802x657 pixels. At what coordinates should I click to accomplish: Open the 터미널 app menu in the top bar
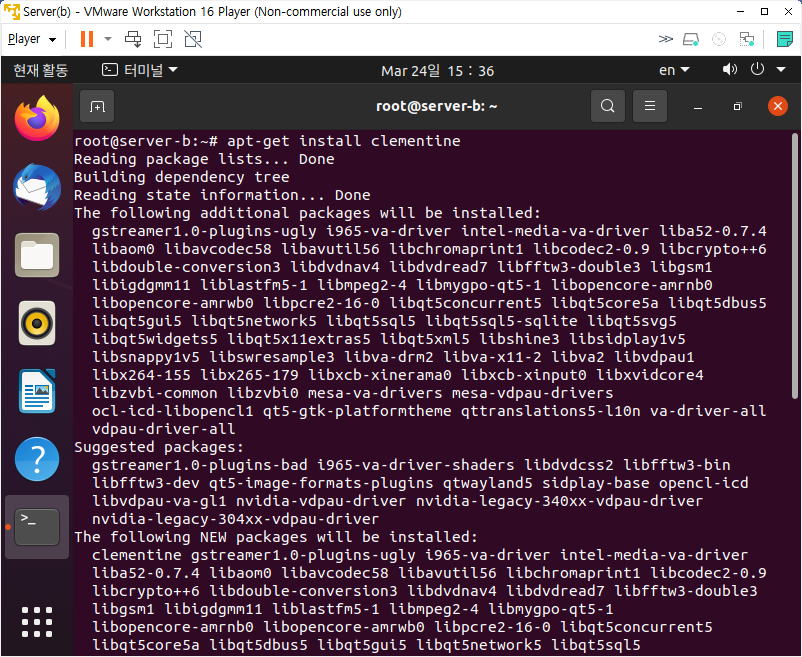tap(139, 70)
